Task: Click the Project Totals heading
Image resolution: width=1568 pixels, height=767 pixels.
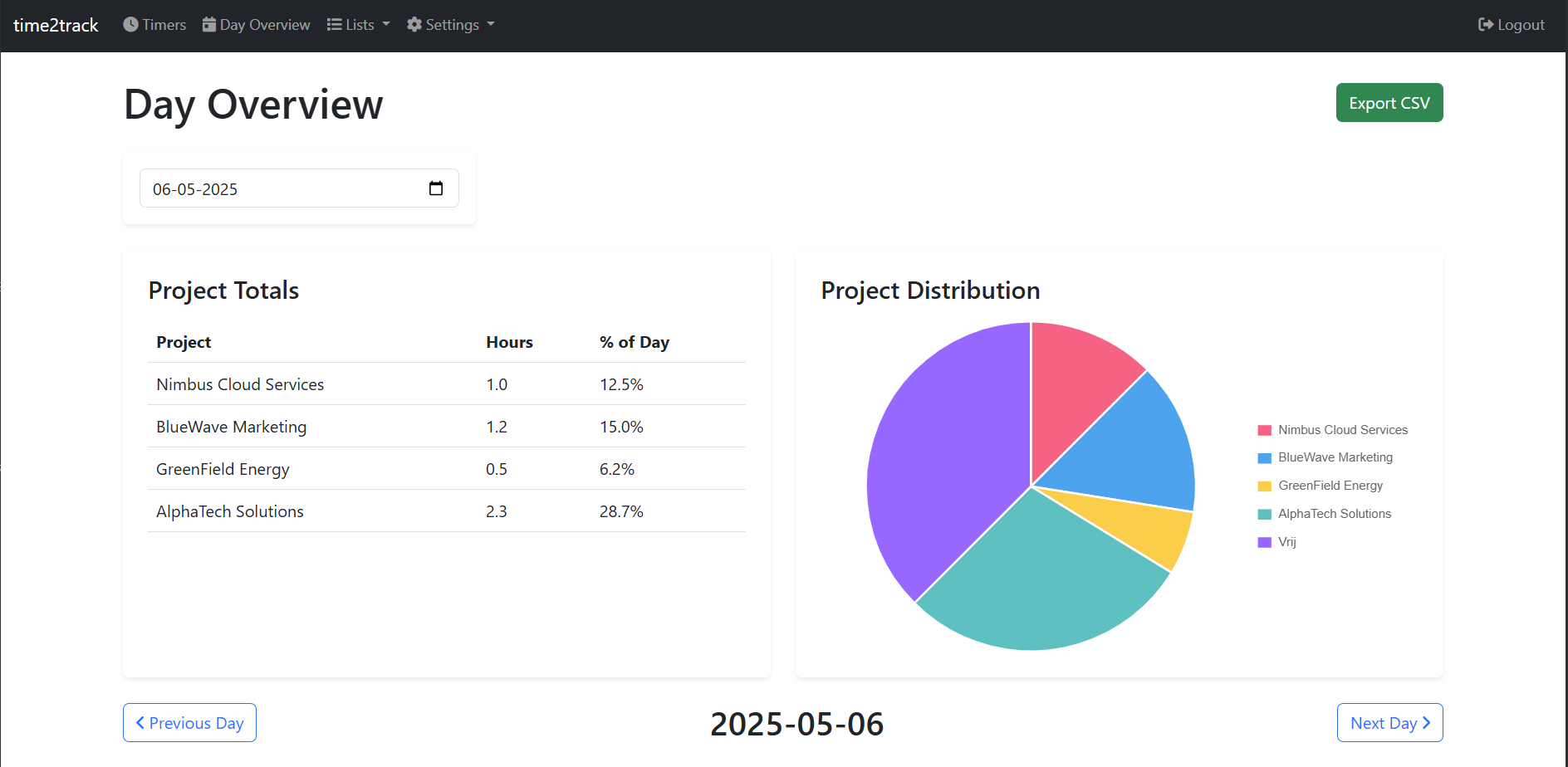Action: (x=223, y=291)
